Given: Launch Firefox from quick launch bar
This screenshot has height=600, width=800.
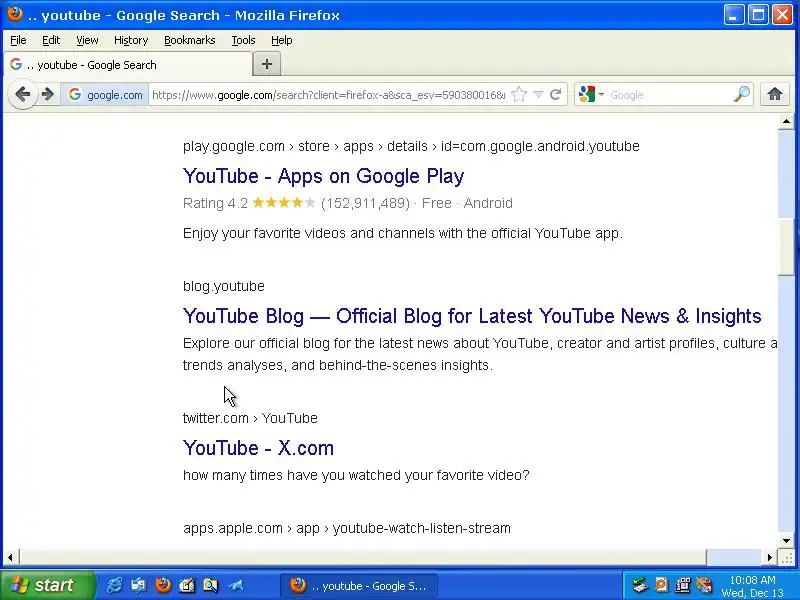Looking at the screenshot, I should tap(163, 585).
